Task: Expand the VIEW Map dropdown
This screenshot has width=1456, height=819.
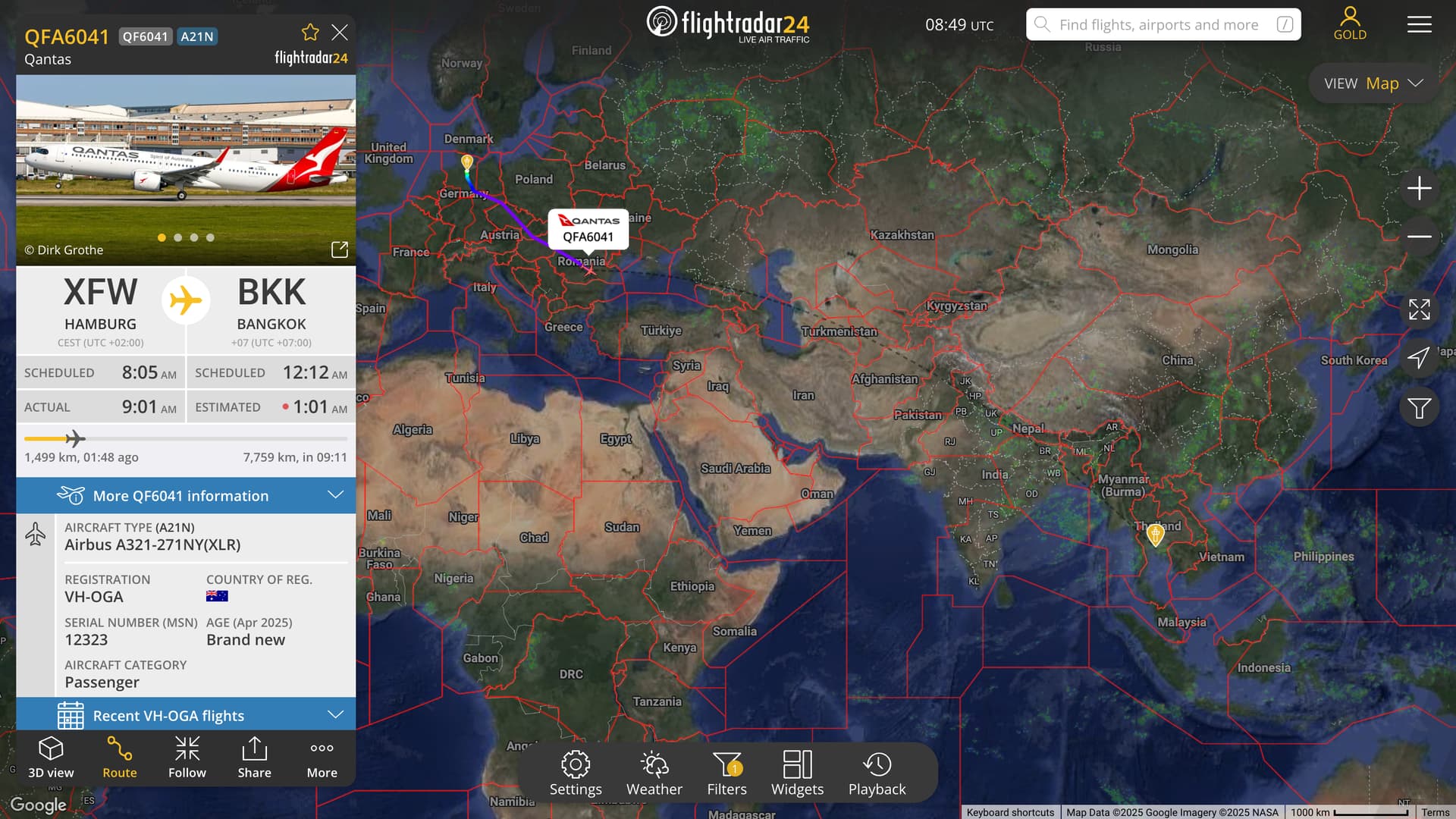Action: pyautogui.click(x=1373, y=83)
